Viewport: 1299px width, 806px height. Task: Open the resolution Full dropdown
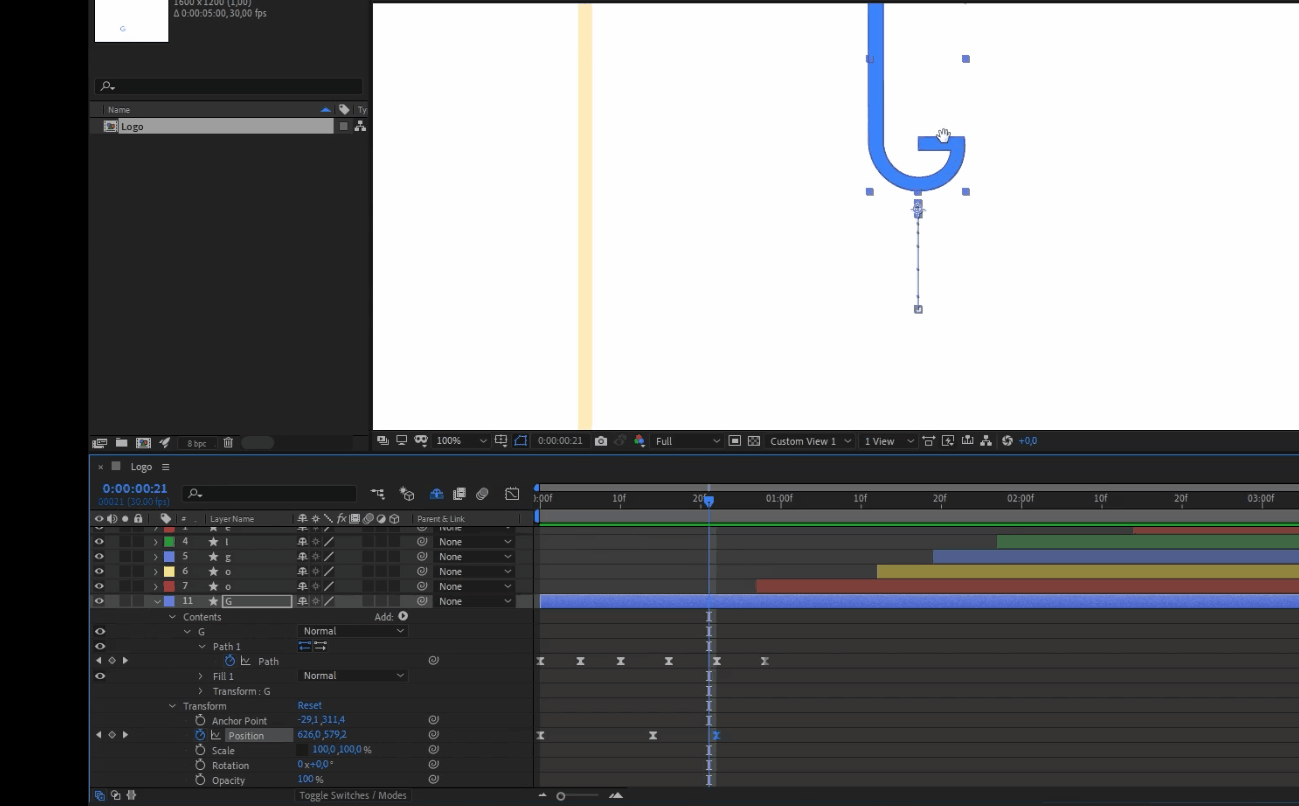tap(687, 441)
